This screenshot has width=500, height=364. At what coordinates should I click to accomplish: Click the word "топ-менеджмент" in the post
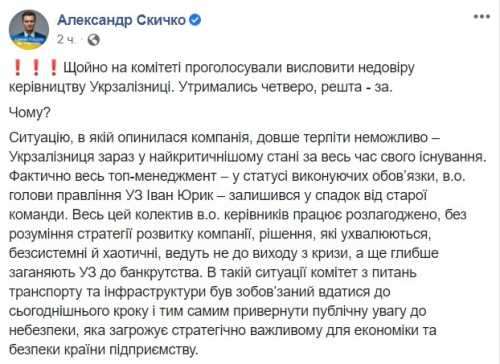coord(162,177)
